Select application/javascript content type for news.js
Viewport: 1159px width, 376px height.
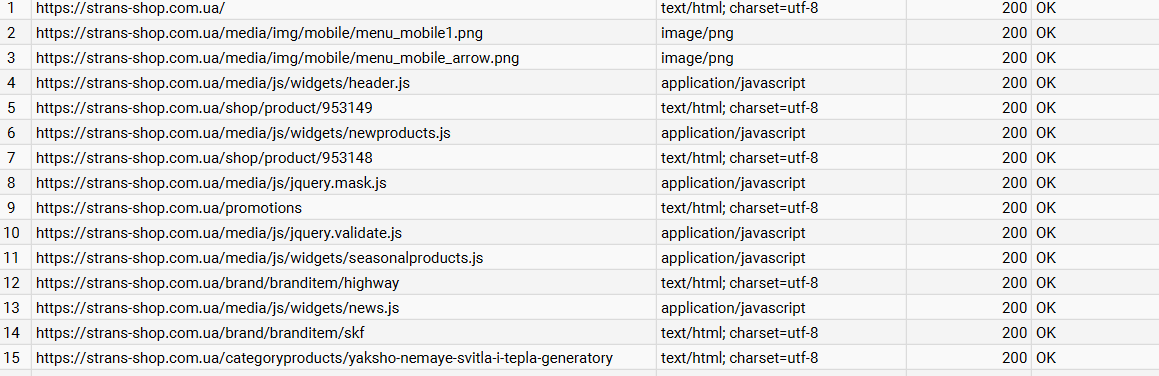733,307
